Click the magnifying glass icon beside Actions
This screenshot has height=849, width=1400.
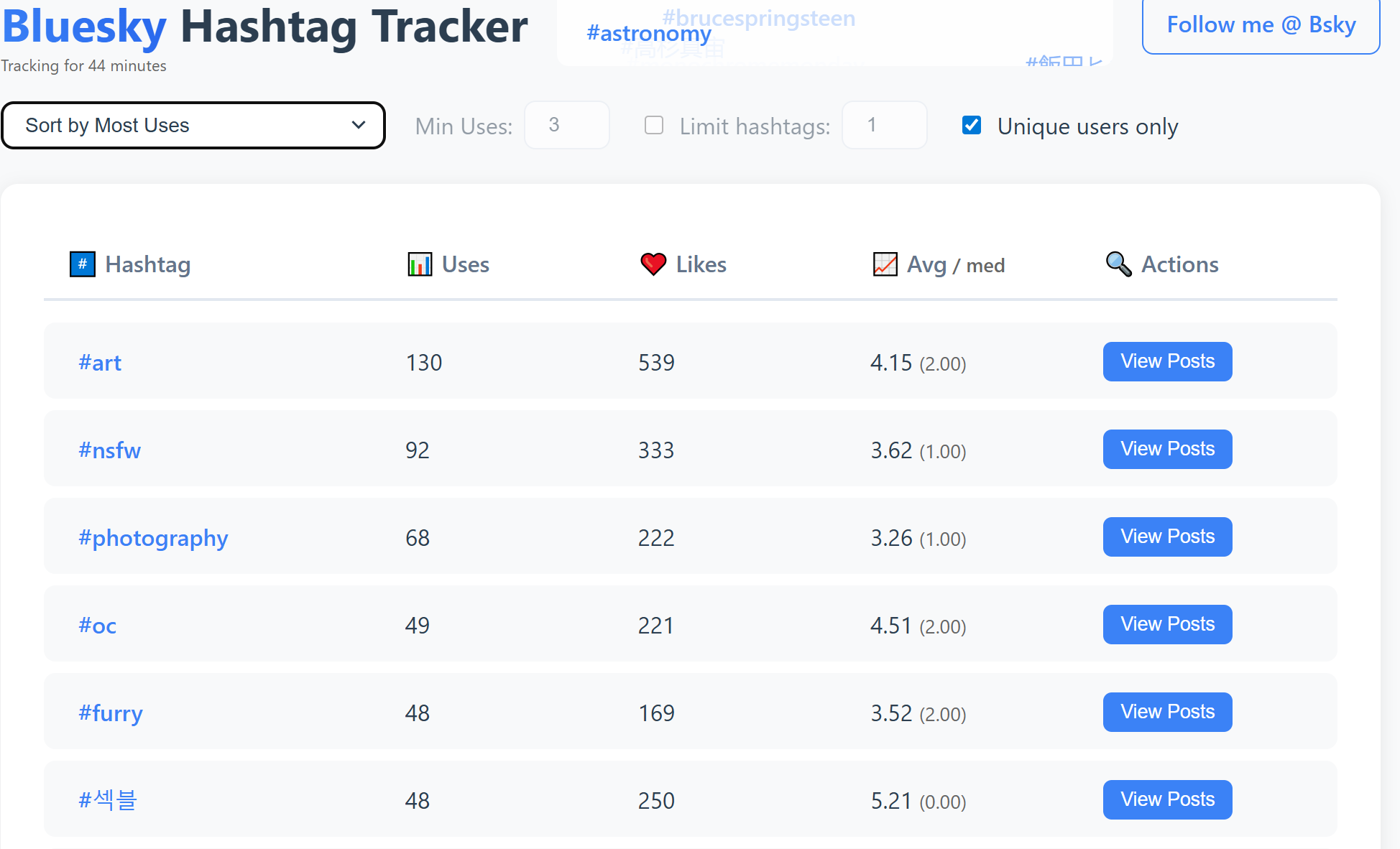1118,264
